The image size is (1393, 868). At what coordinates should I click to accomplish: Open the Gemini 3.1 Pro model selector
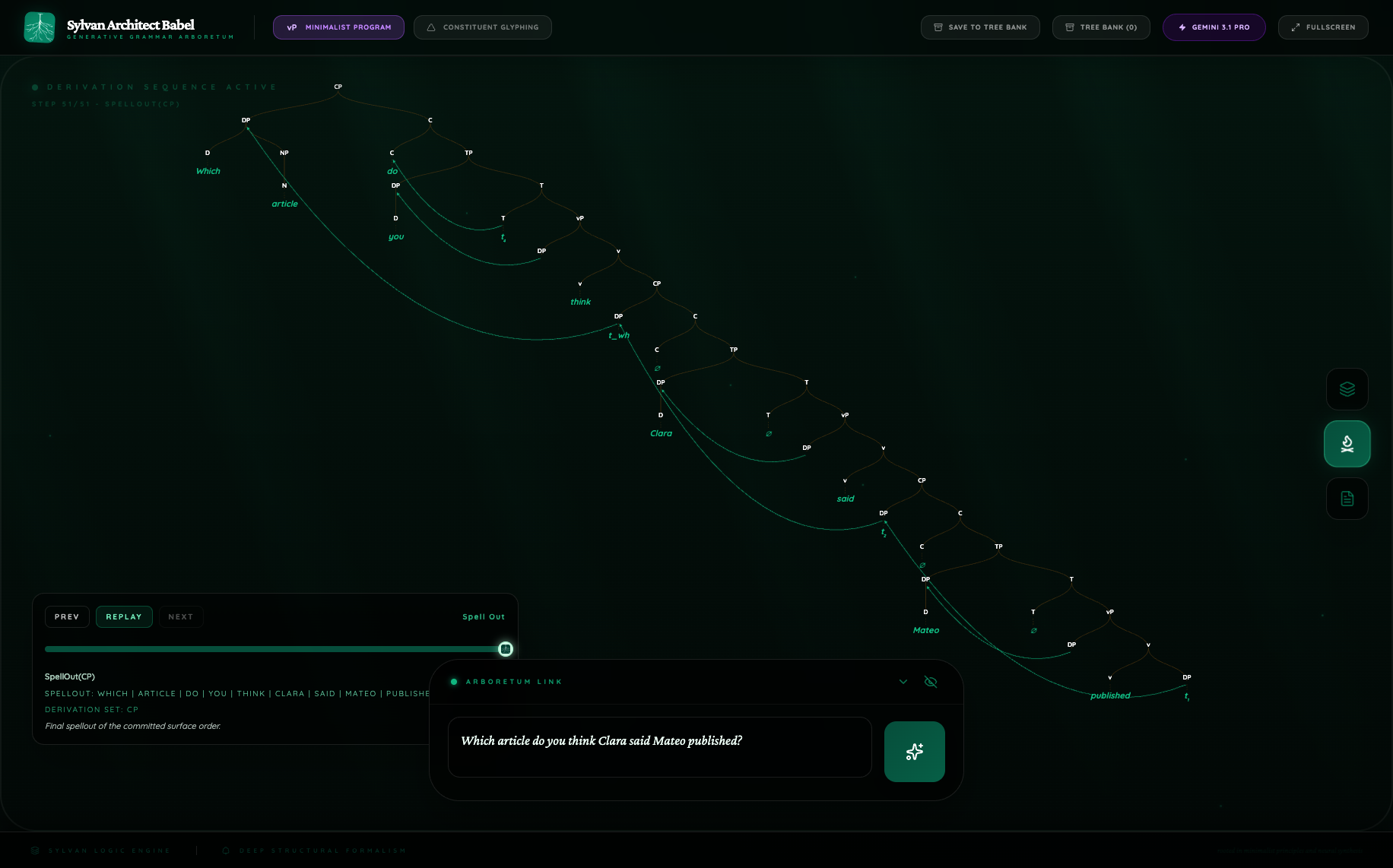pyautogui.click(x=1214, y=27)
